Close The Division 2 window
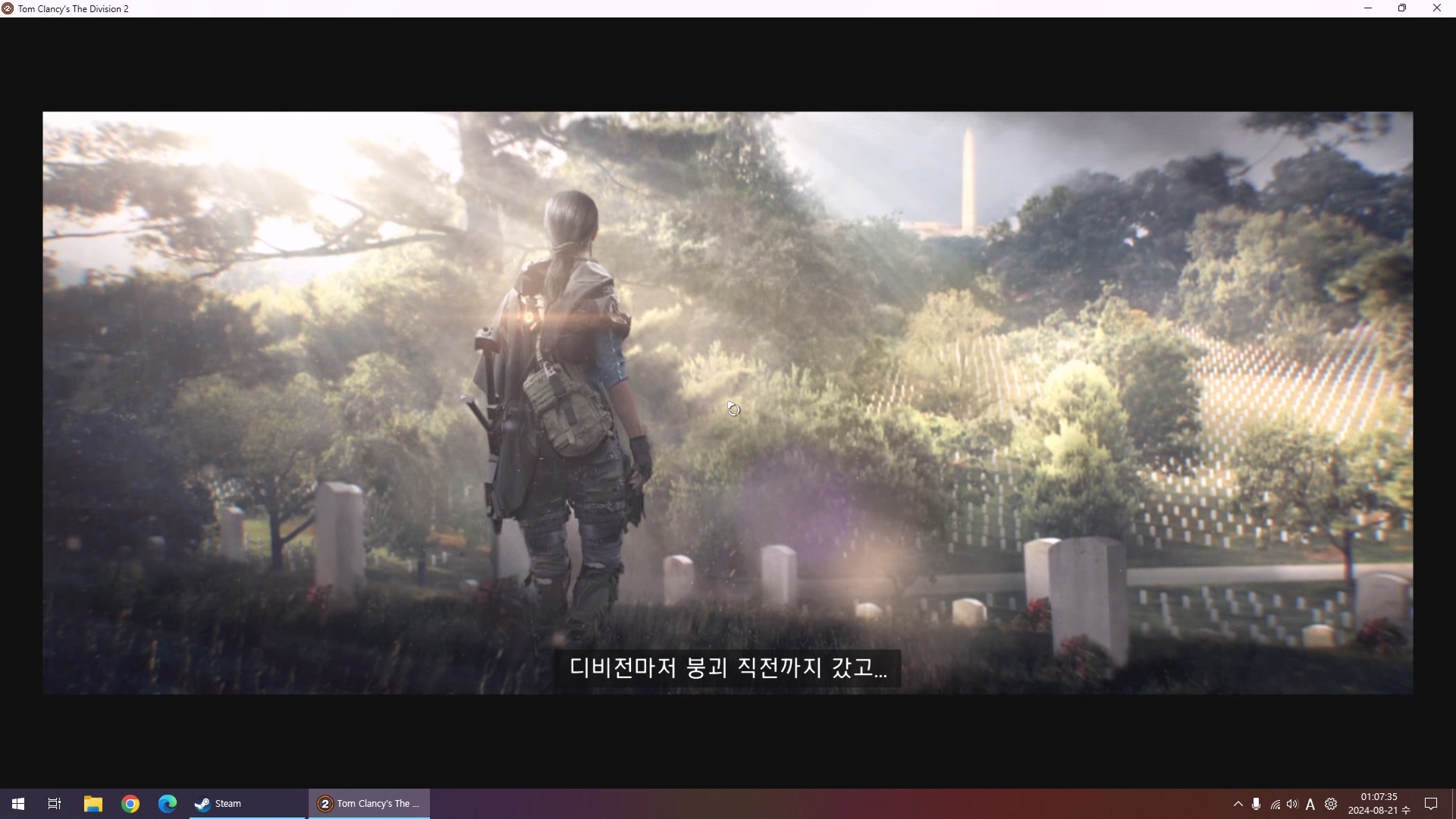 tap(1437, 8)
